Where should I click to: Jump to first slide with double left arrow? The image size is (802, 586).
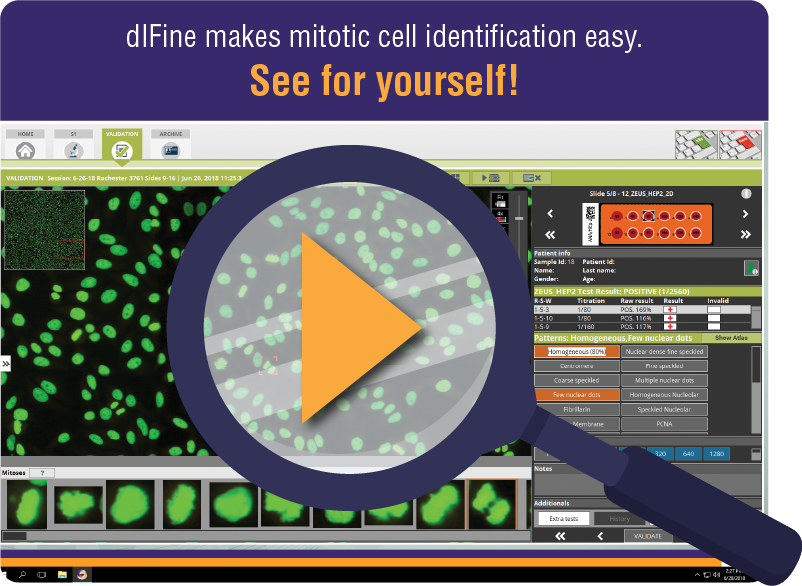550,235
